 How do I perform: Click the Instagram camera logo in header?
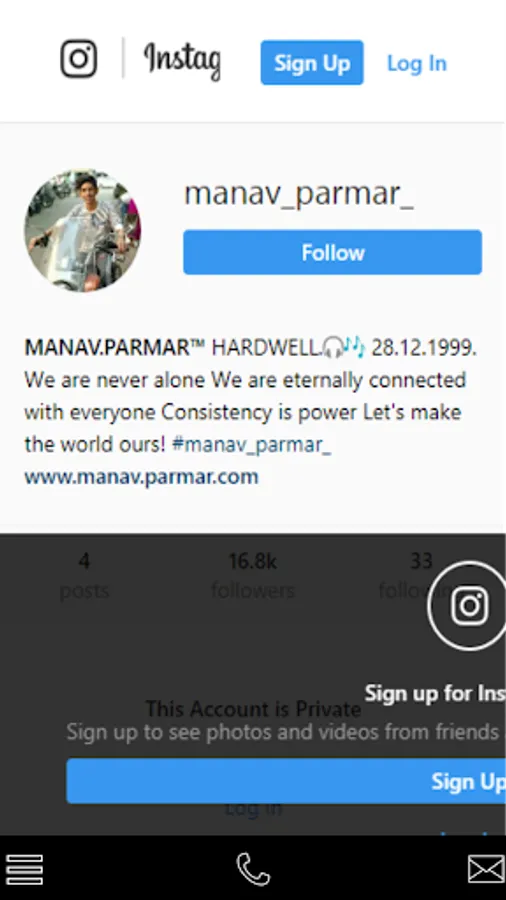[x=79, y=59]
